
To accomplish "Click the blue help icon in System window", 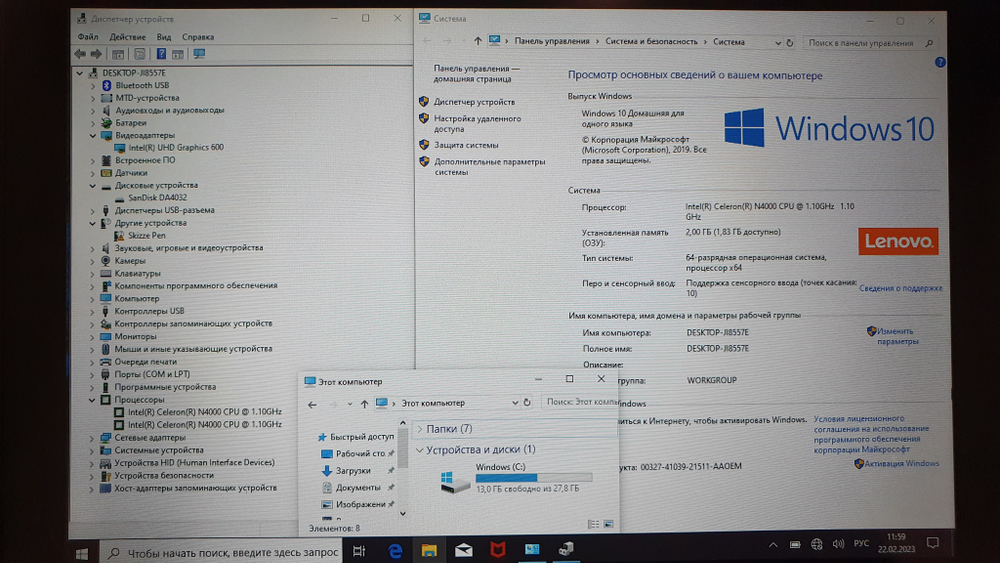I will (939, 62).
